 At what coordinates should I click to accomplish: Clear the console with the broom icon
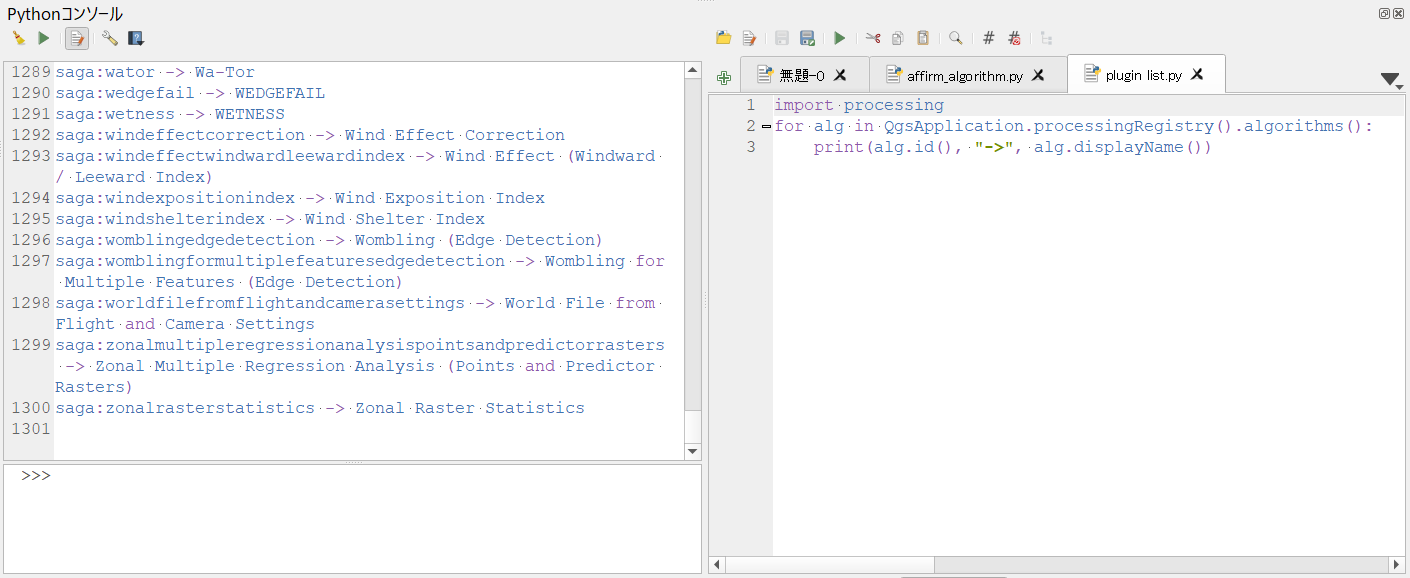coord(19,37)
